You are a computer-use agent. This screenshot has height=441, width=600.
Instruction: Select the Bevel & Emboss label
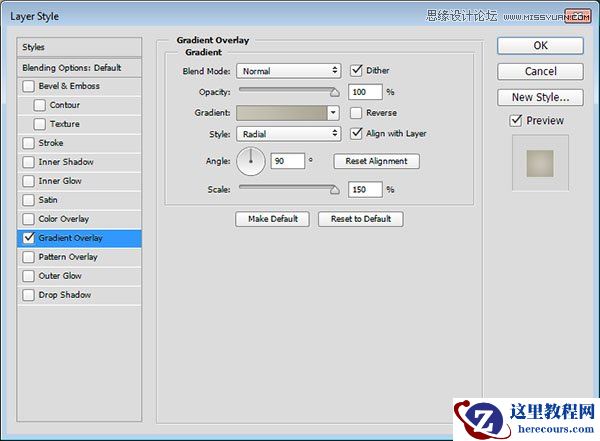point(69,86)
